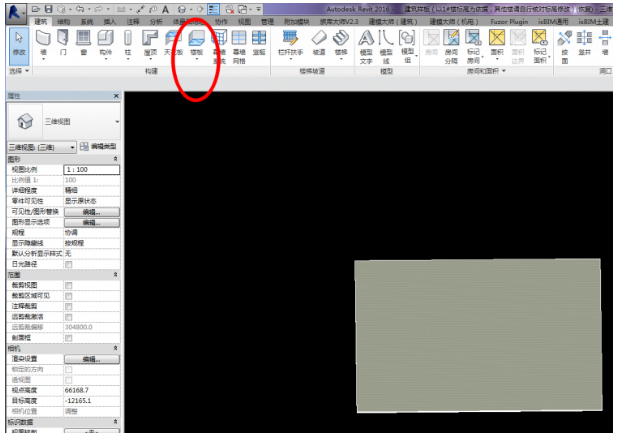
Task: Select the Window (窗) tool
Action: pos(83,42)
